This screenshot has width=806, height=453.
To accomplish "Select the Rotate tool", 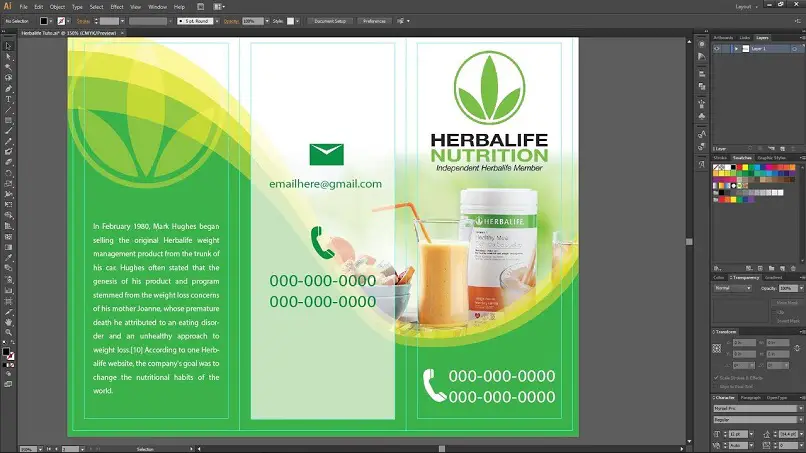I will point(8,173).
